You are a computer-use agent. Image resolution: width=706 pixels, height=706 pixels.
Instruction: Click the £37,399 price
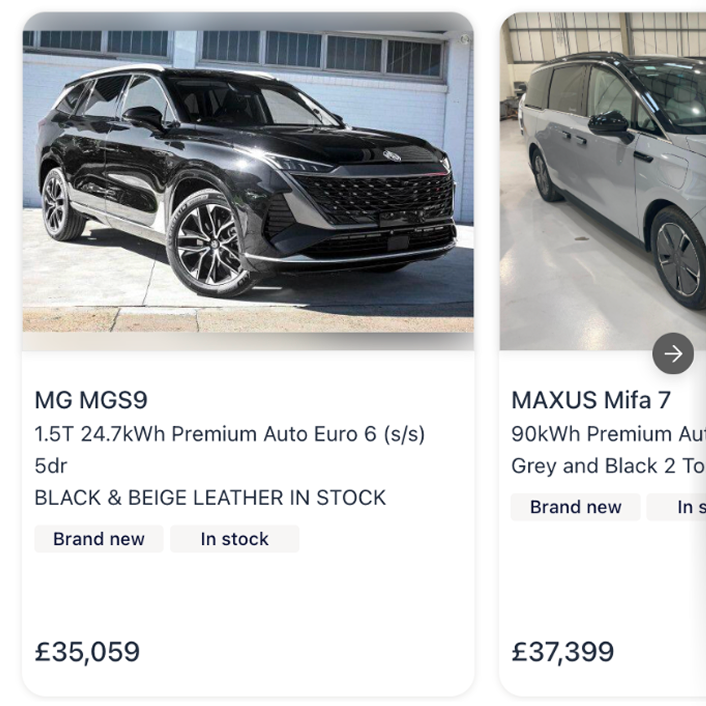pos(563,652)
